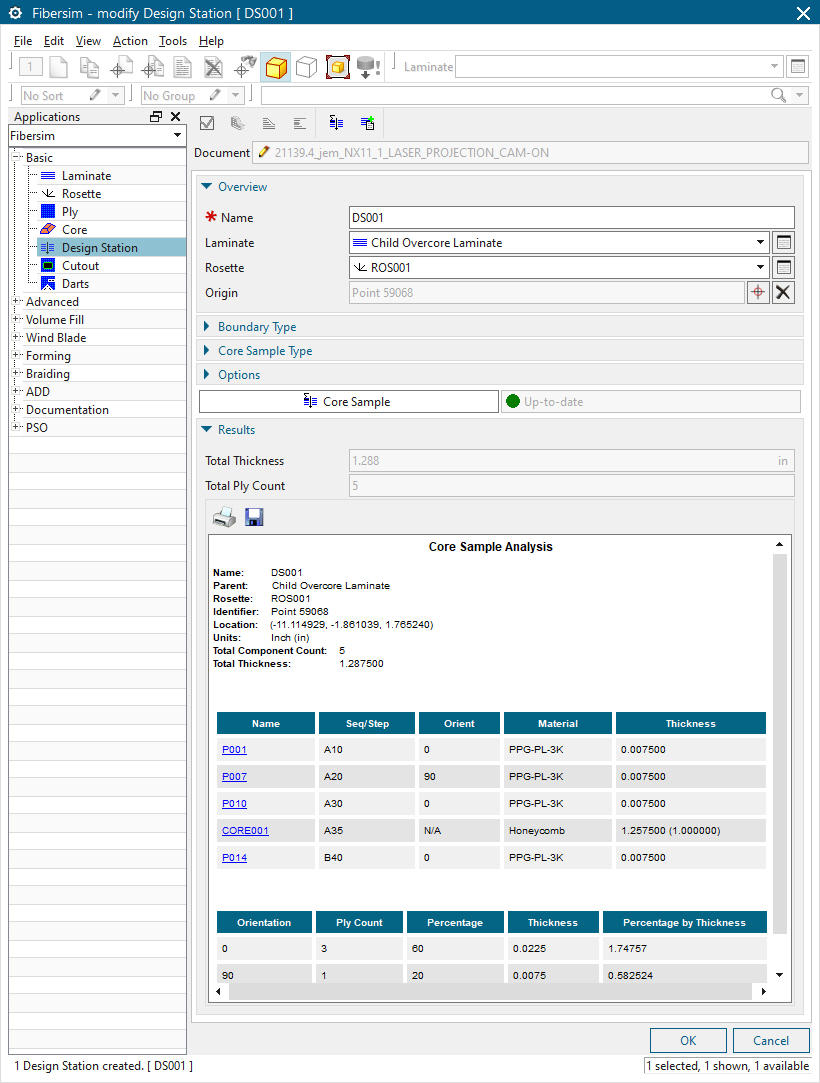Clear the Origin with X icon
Viewport: 820px width, 1083px height.
coord(784,293)
